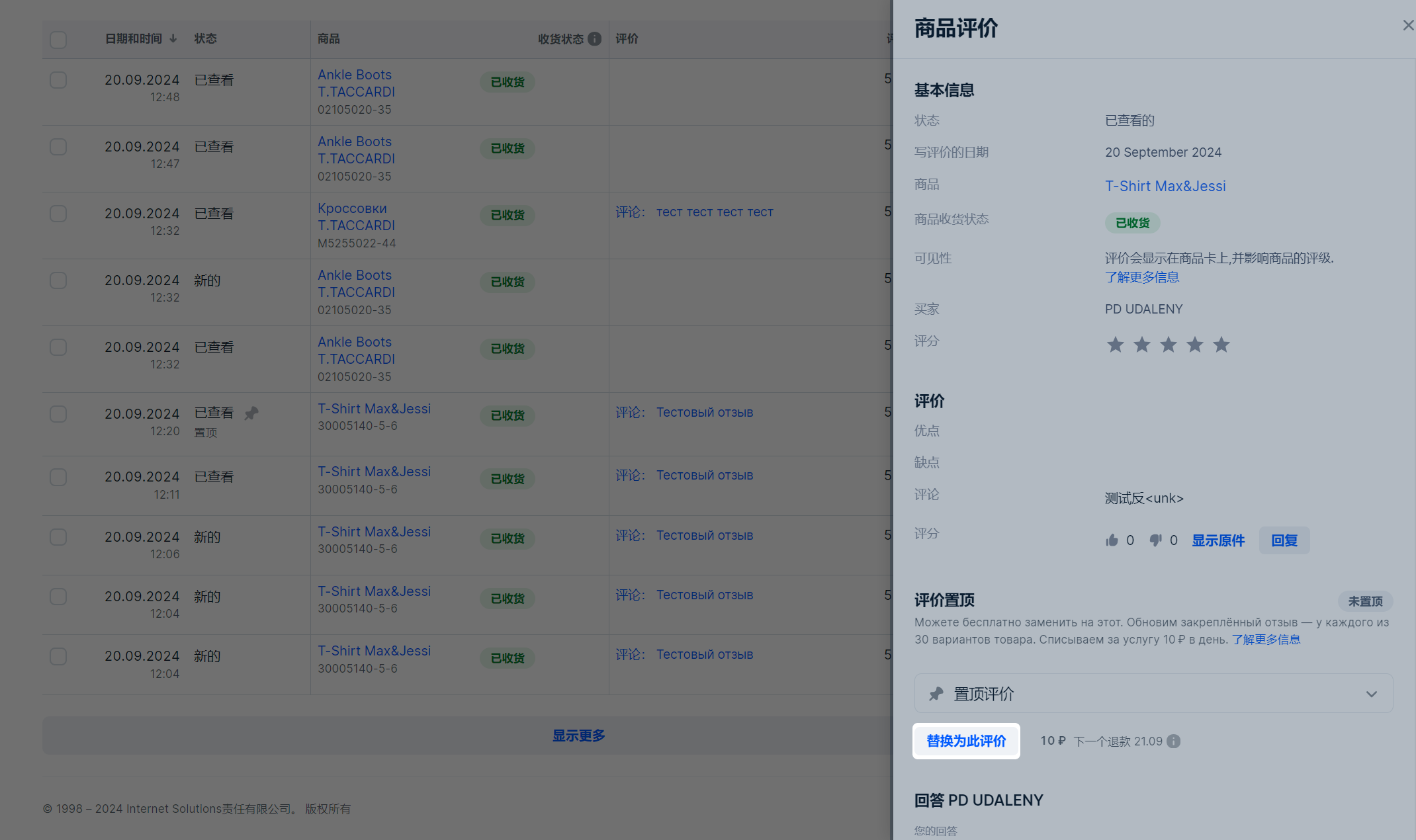Click the 已收货 badge in the side panel

pos(1132,223)
